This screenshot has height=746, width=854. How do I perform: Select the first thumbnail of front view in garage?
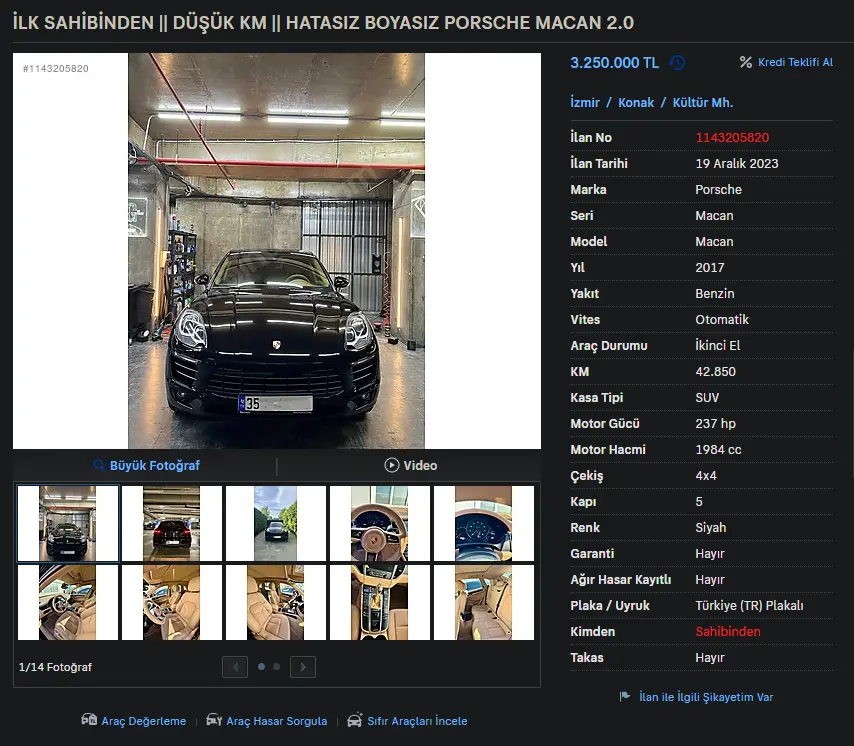click(68, 523)
